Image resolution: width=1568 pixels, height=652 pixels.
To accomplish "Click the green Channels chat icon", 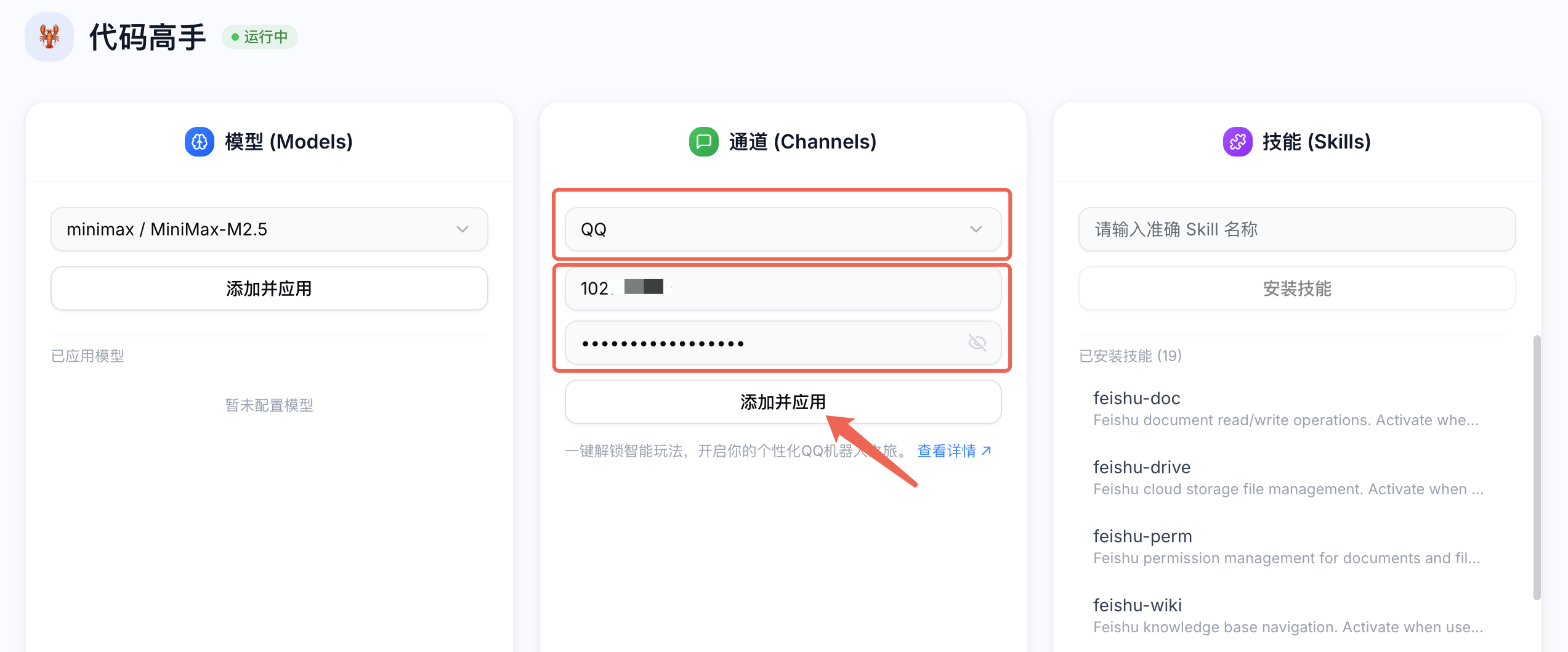I will coord(703,142).
